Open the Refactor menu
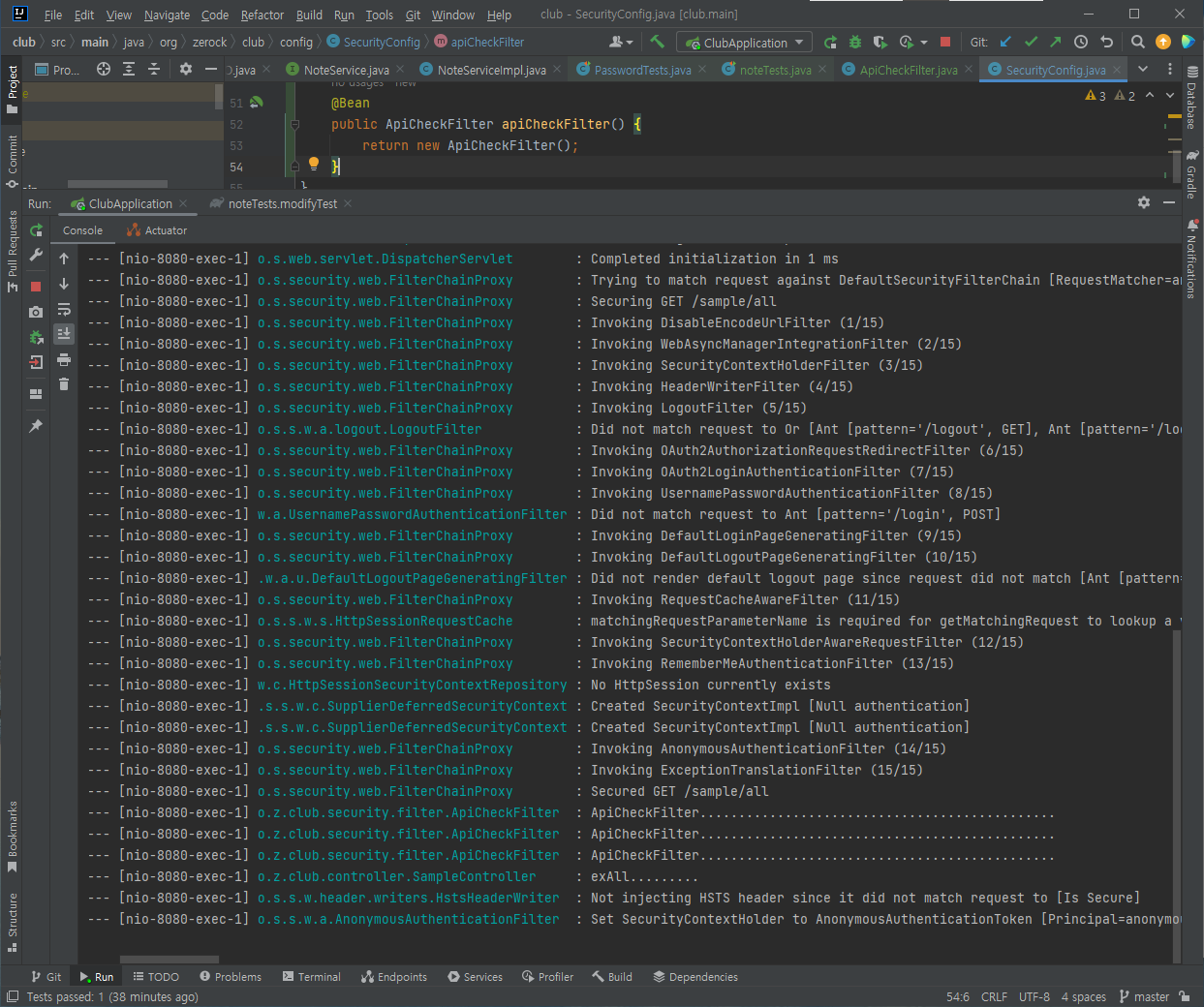Viewport: 1204px width, 1007px height. coord(262,15)
